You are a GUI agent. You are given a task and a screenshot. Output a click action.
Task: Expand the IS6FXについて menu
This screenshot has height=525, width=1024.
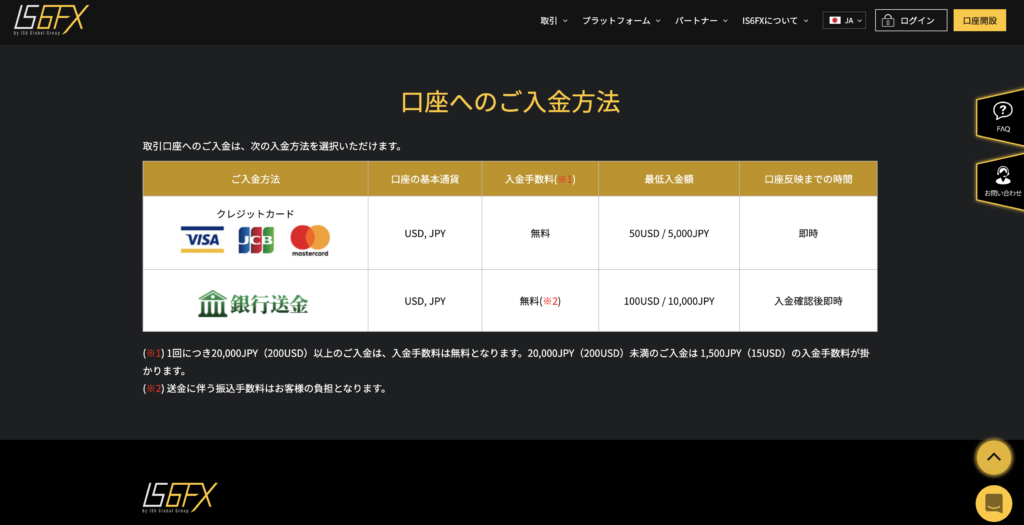tap(775, 20)
